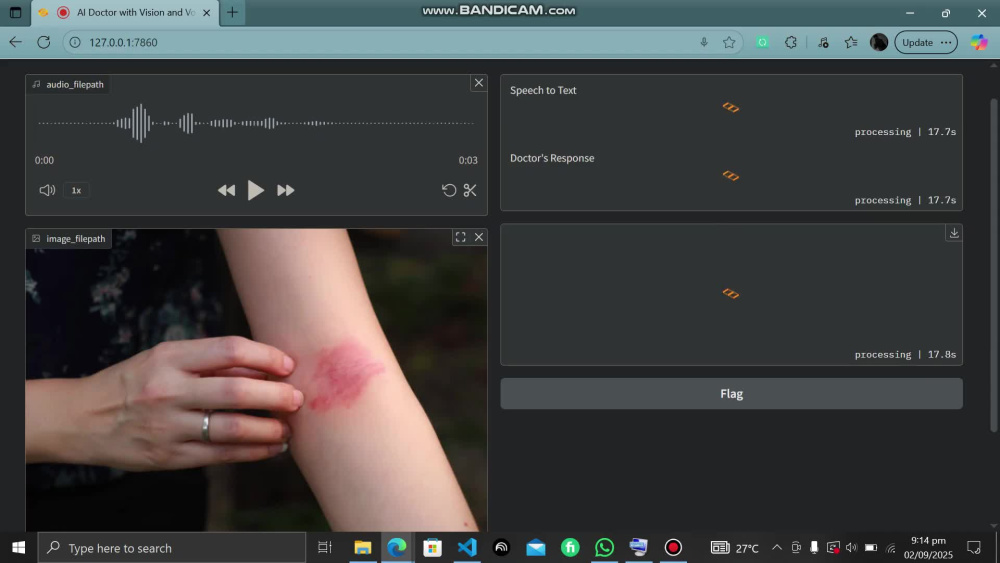Open the Favorites list icon

point(851,42)
